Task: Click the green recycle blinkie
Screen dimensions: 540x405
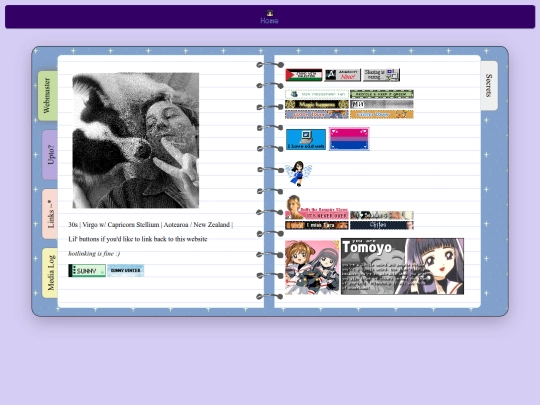Action: (382, 94)
